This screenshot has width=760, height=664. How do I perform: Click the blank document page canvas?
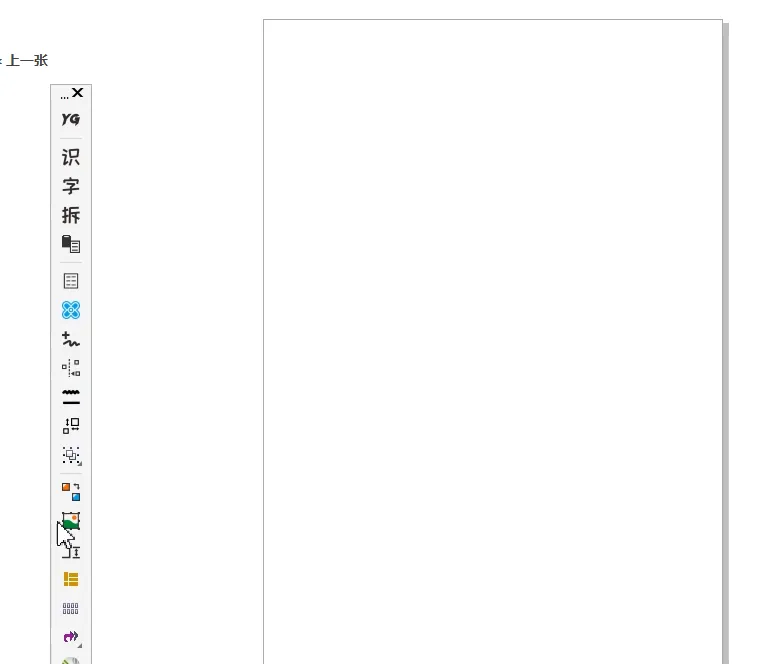493,342
